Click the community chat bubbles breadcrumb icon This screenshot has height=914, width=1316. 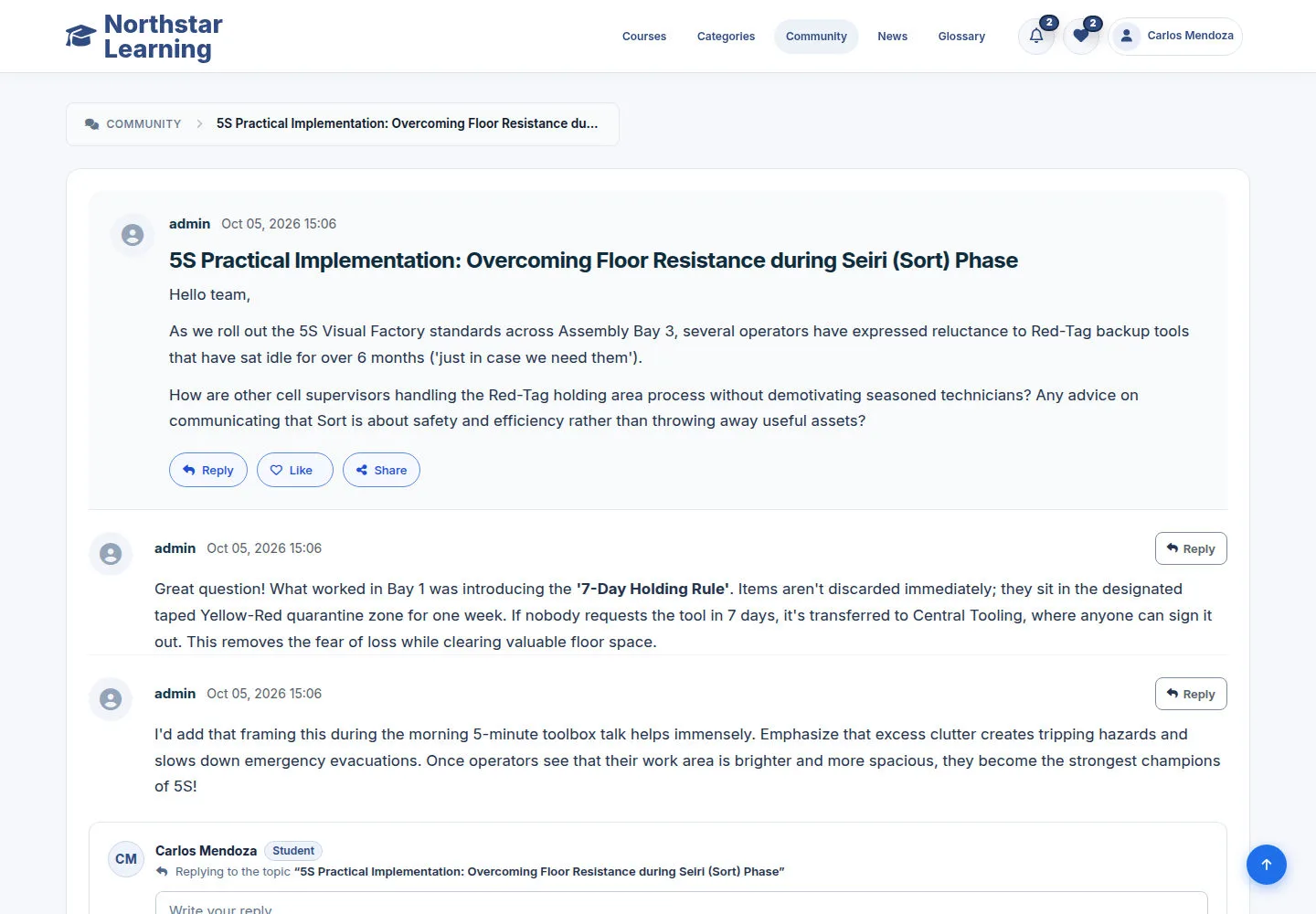(92, 124)
